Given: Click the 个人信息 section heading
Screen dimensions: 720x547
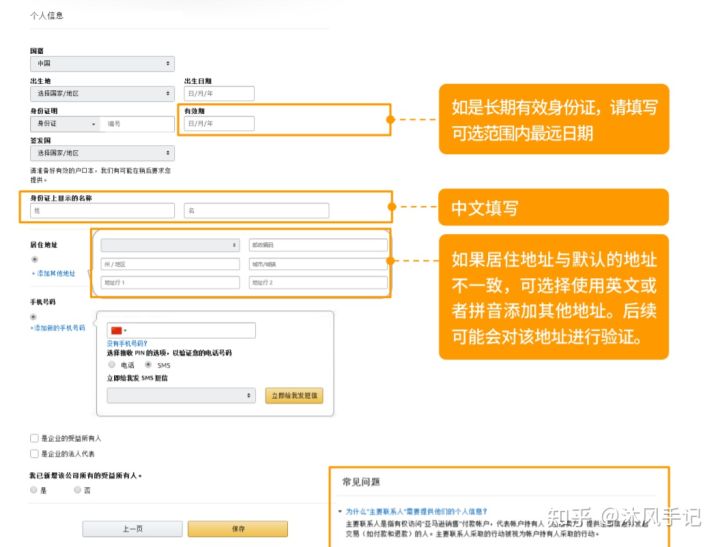Looking at the screenshot, I should click(x=47, y=16).
